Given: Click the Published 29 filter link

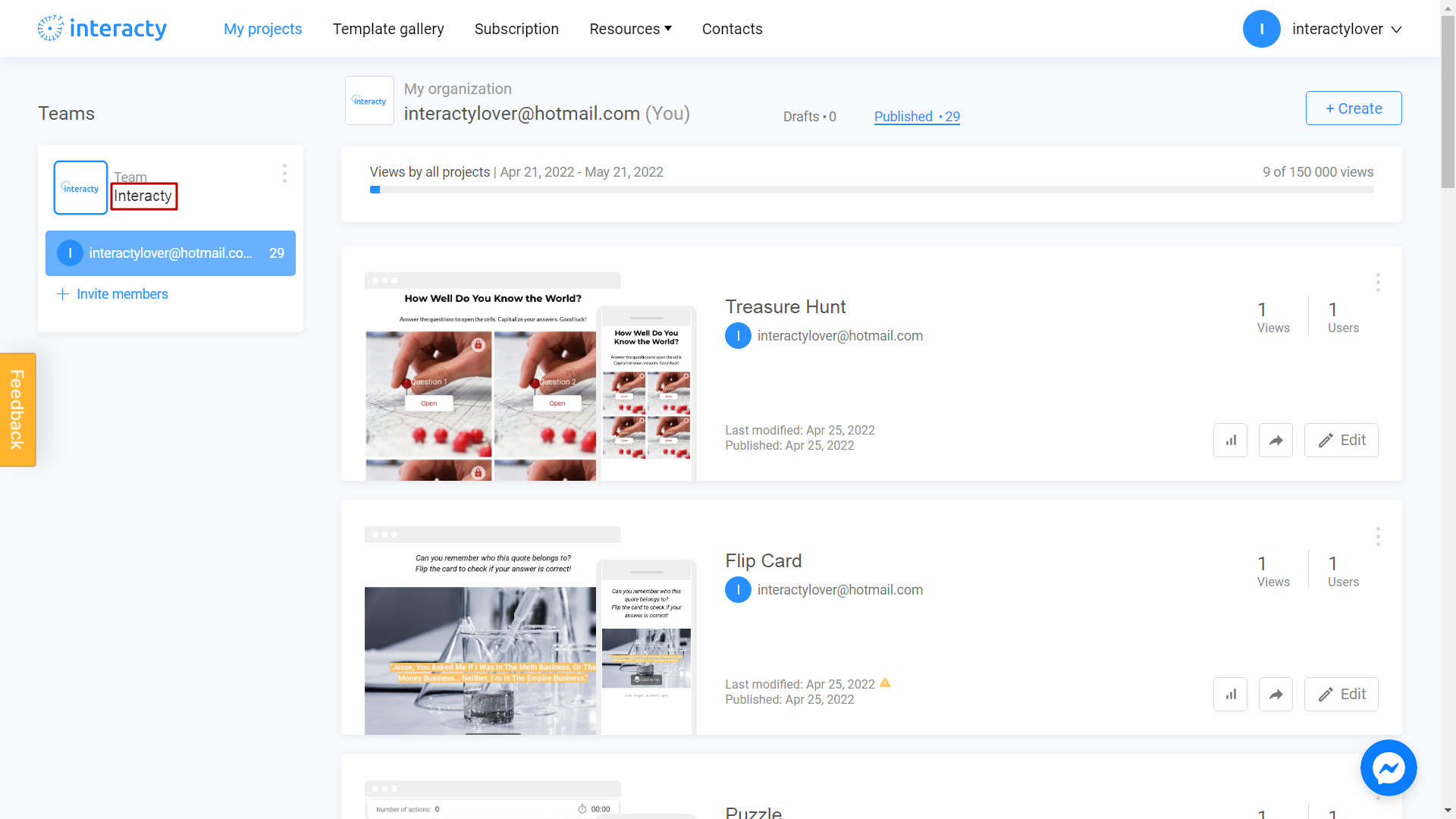Looking at the screenshot, I should tap(917, 116).
